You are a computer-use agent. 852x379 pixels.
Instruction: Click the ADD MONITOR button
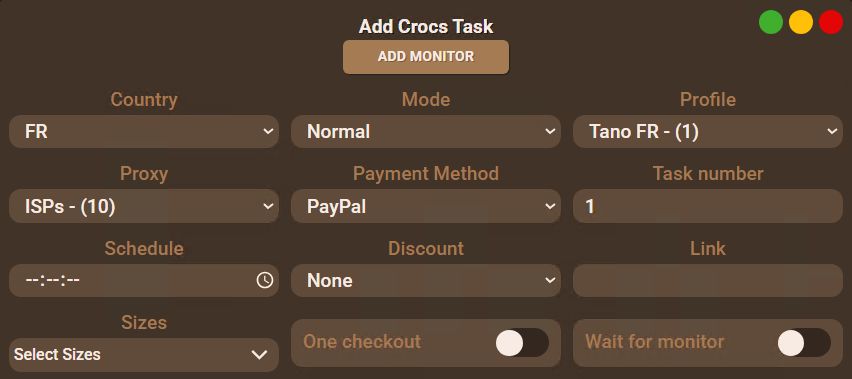[426, 56]
